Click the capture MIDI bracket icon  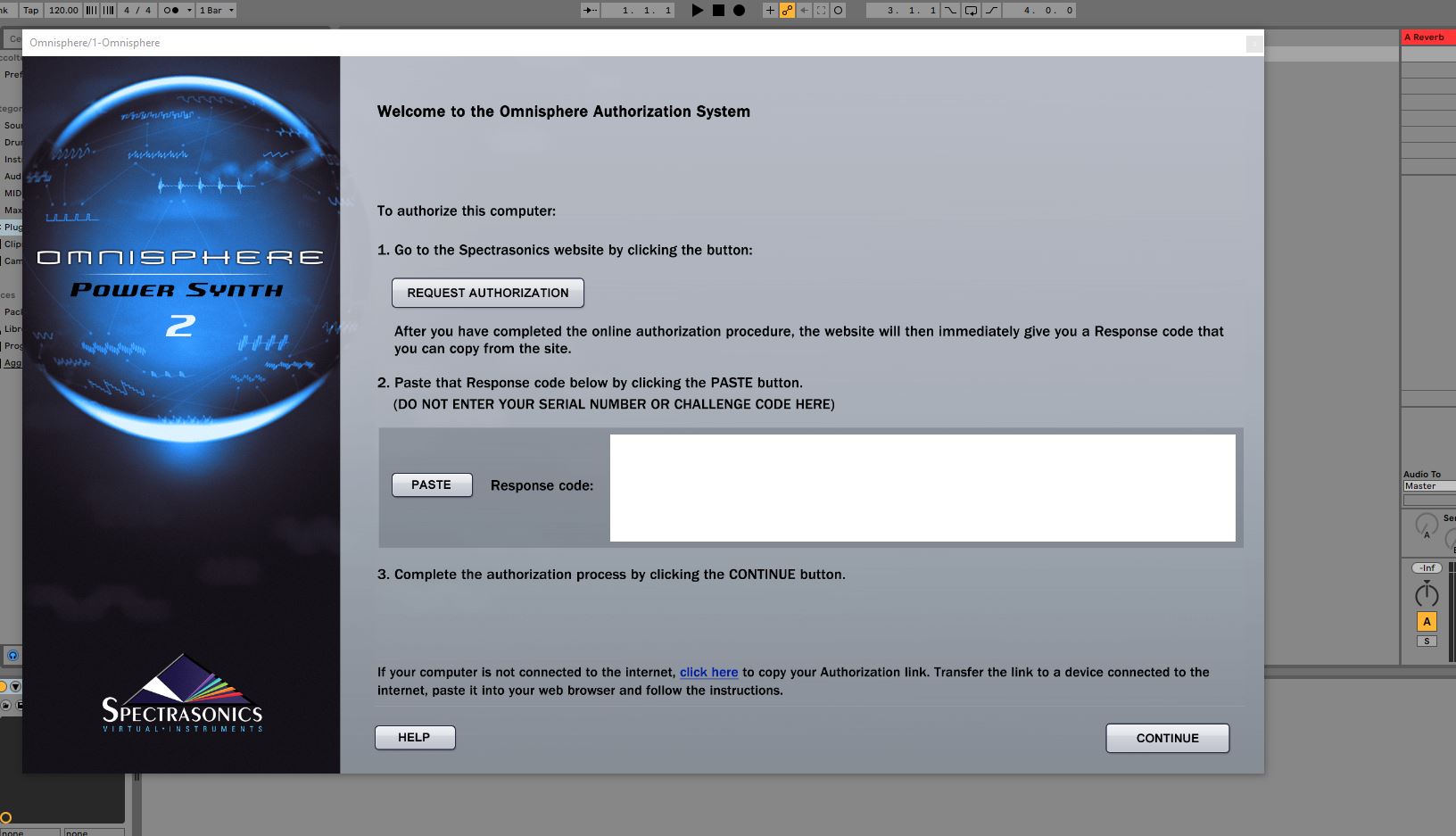click(821, 11)
